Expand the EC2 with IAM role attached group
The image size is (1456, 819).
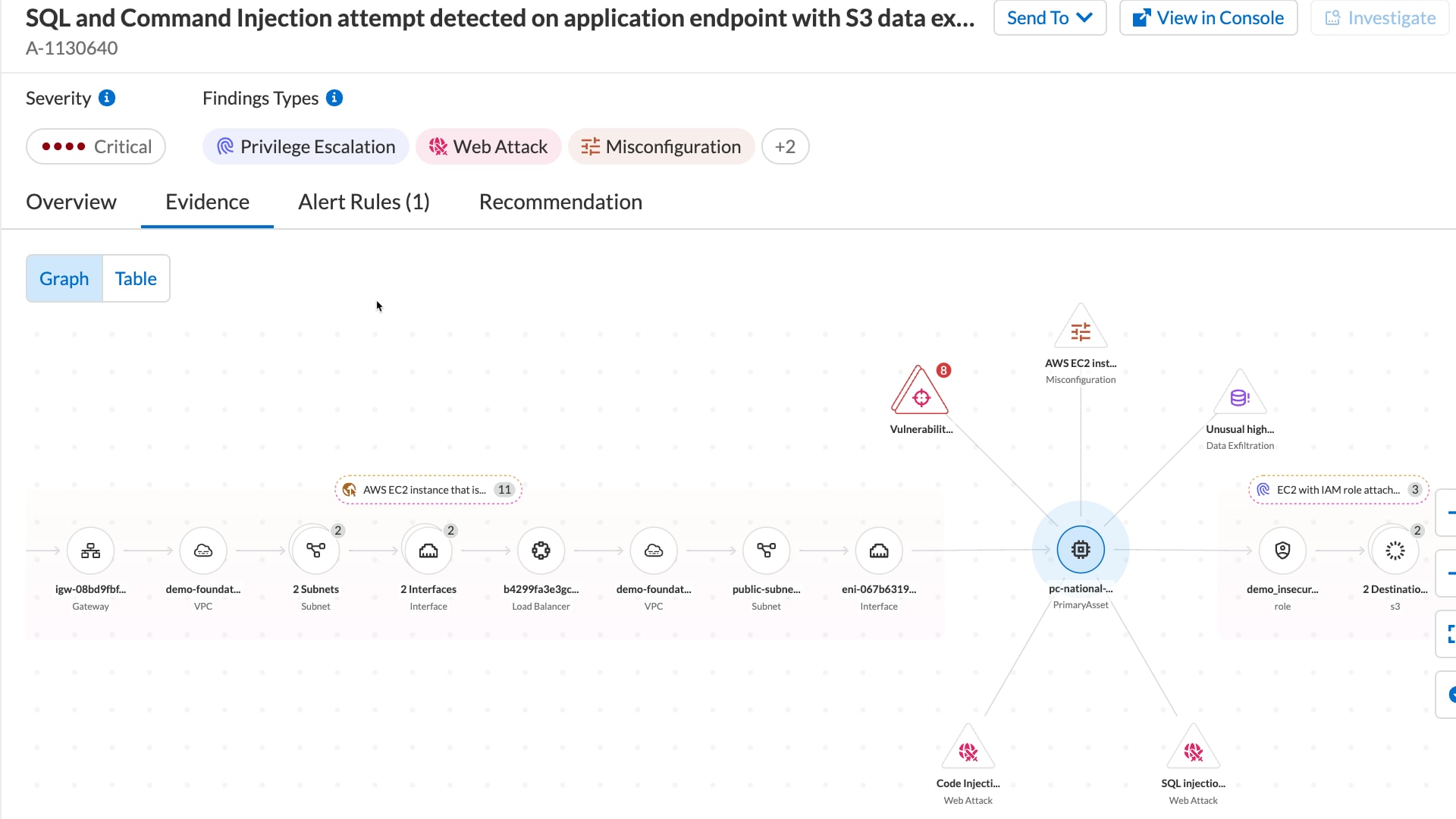point(1338,489)
